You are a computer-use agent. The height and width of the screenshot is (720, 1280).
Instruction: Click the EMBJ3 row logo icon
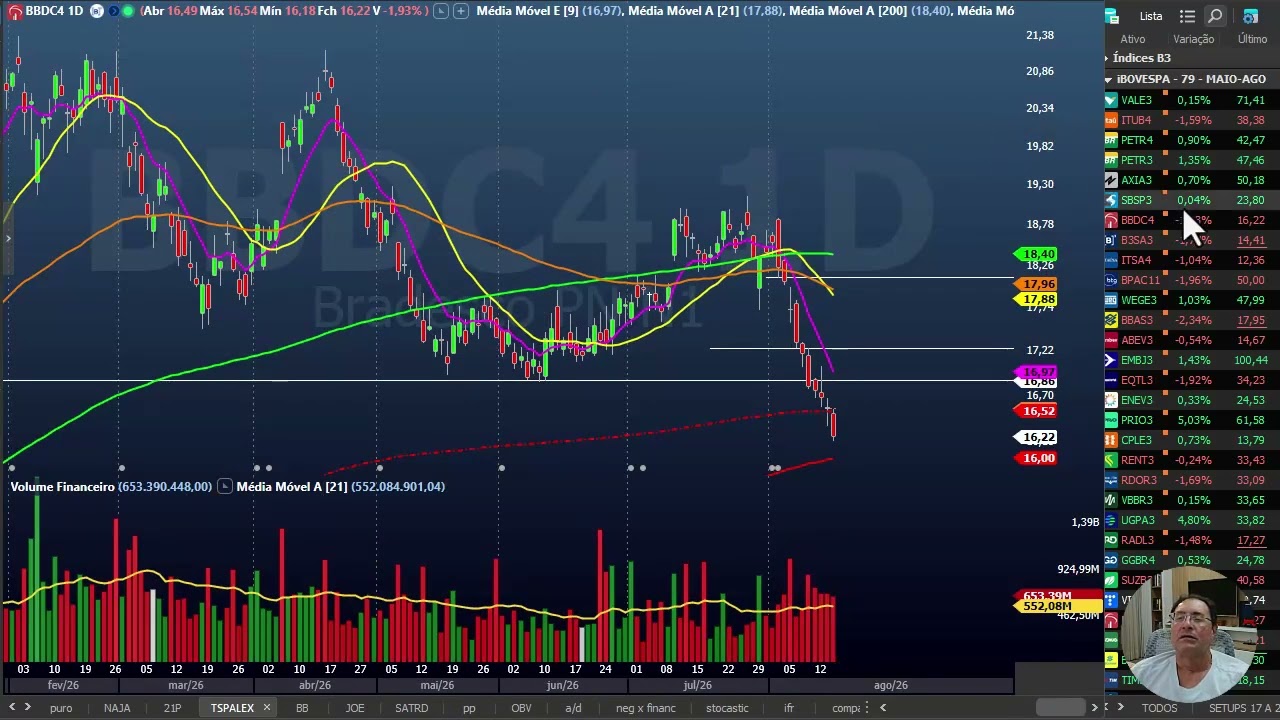1111,360
